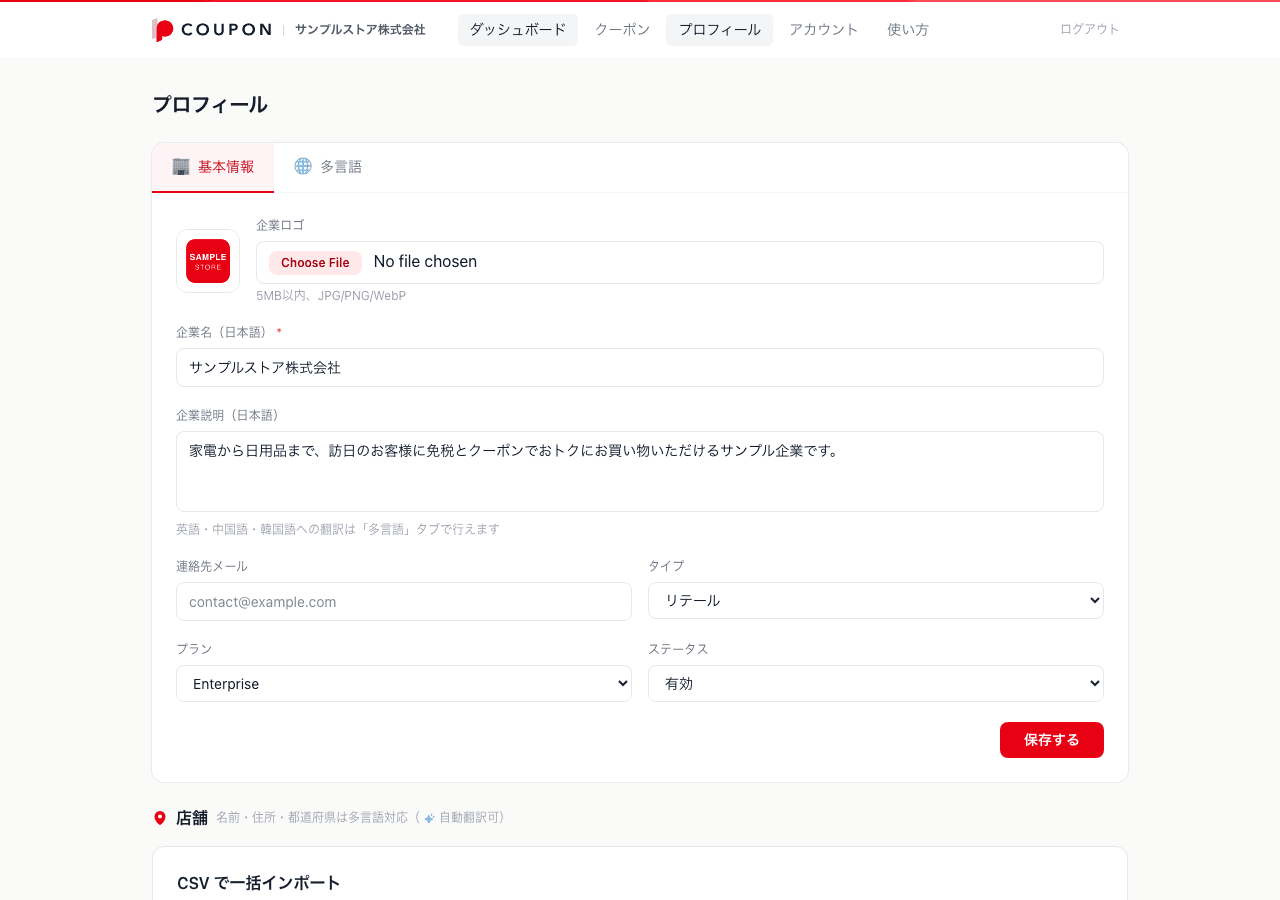Viewport: 1280px width, 900px height.
Task: Open the タイプ dropdown showing リテール
Action: point(876,601)
